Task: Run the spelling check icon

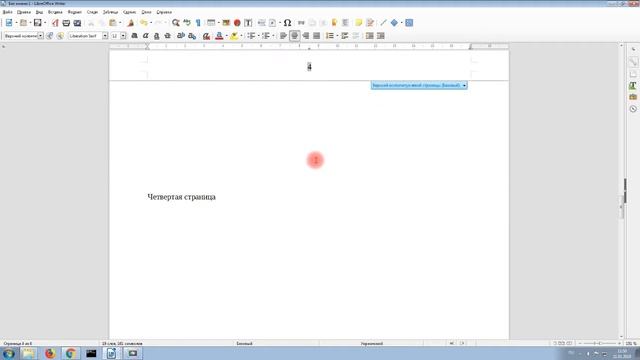Action: click(x=187, y=23)
